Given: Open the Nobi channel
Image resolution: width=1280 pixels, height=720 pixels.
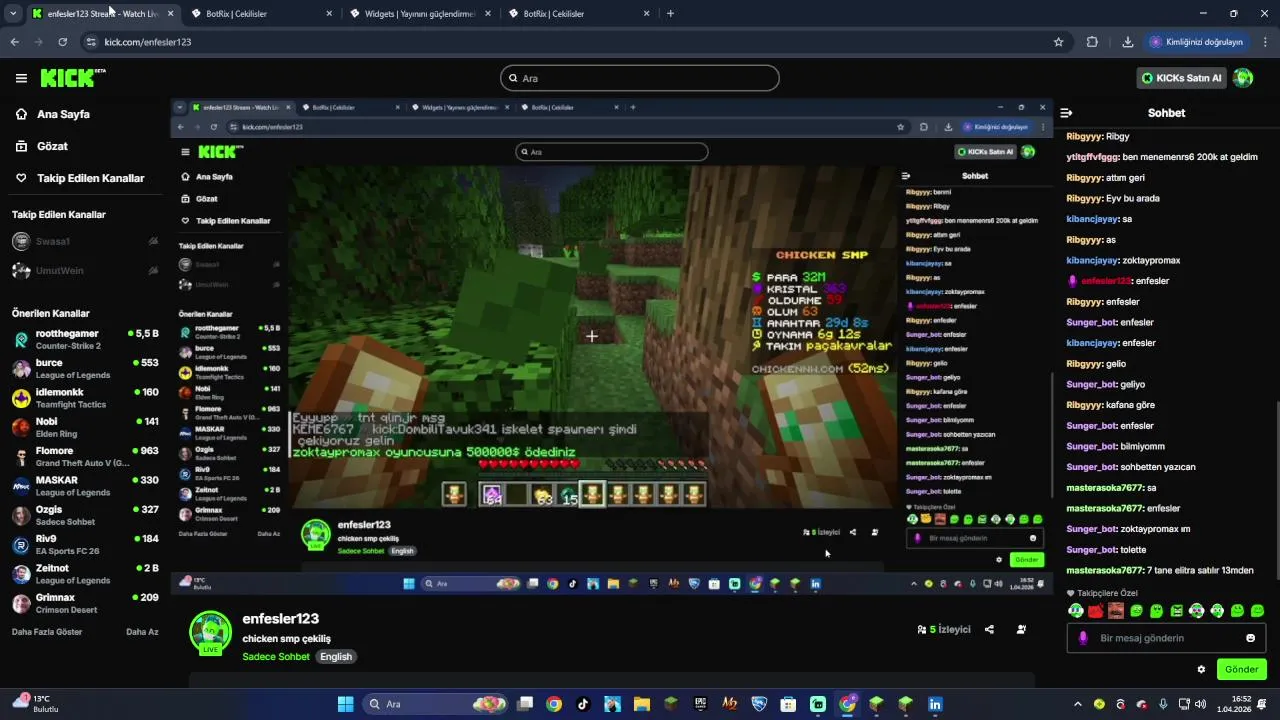Looking at the screenshot, I should point(85,427).
